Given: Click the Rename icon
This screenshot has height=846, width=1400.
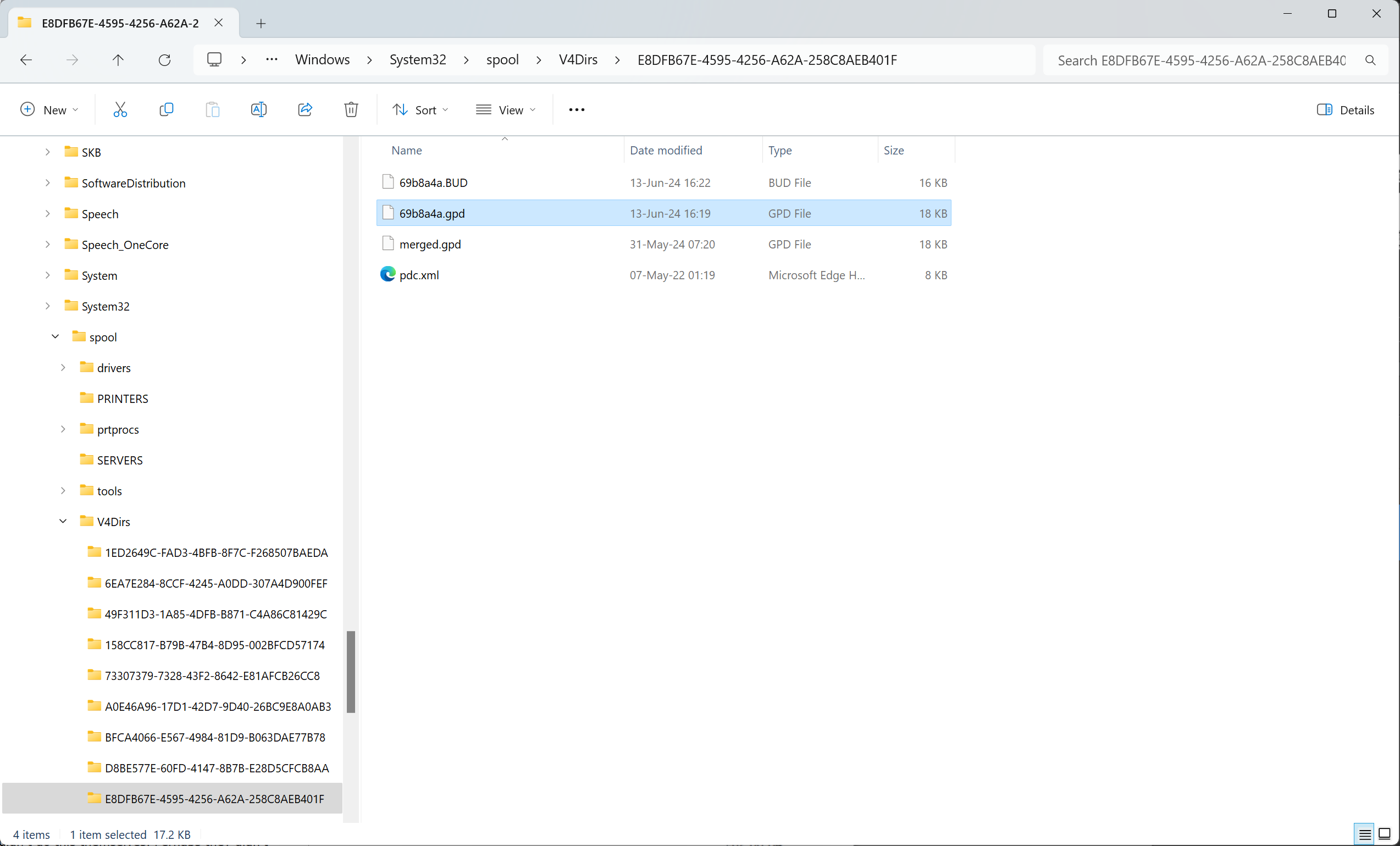Looking at the screenshot, I should [x=258, y=109].
